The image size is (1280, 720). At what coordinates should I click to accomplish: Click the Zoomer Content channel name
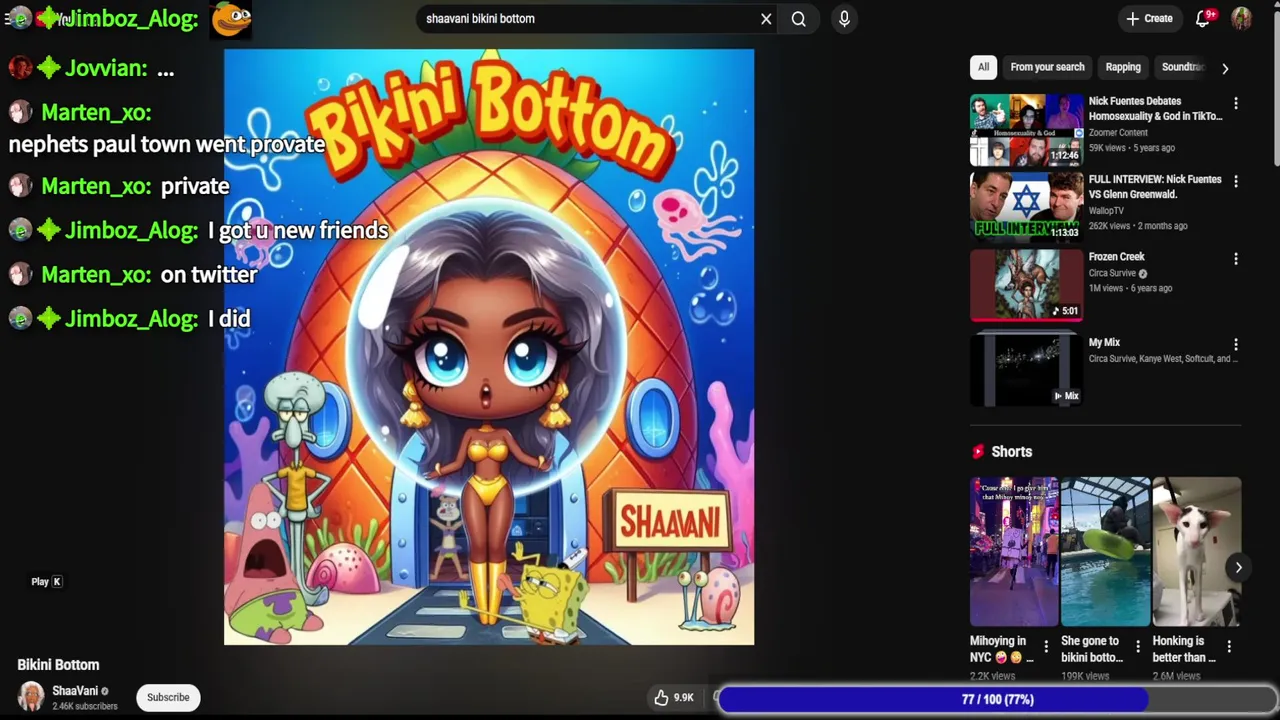(1118, 133)
